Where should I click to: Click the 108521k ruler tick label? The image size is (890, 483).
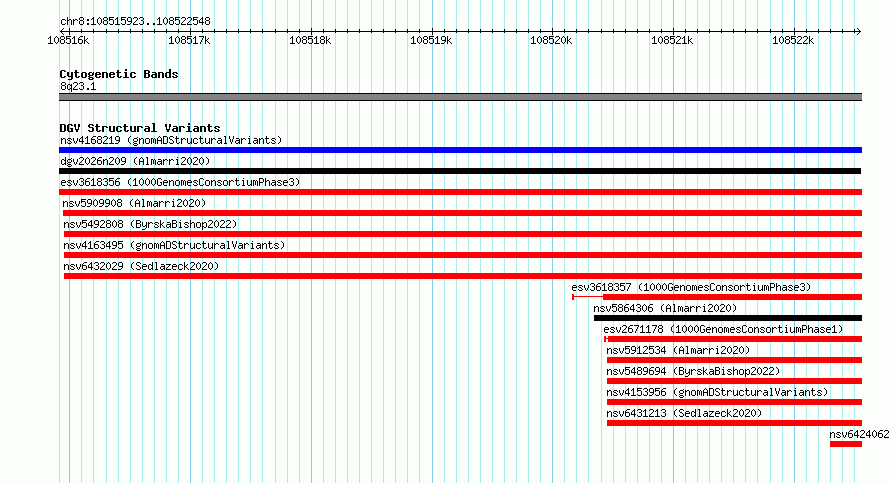click(x=672, y=40)
